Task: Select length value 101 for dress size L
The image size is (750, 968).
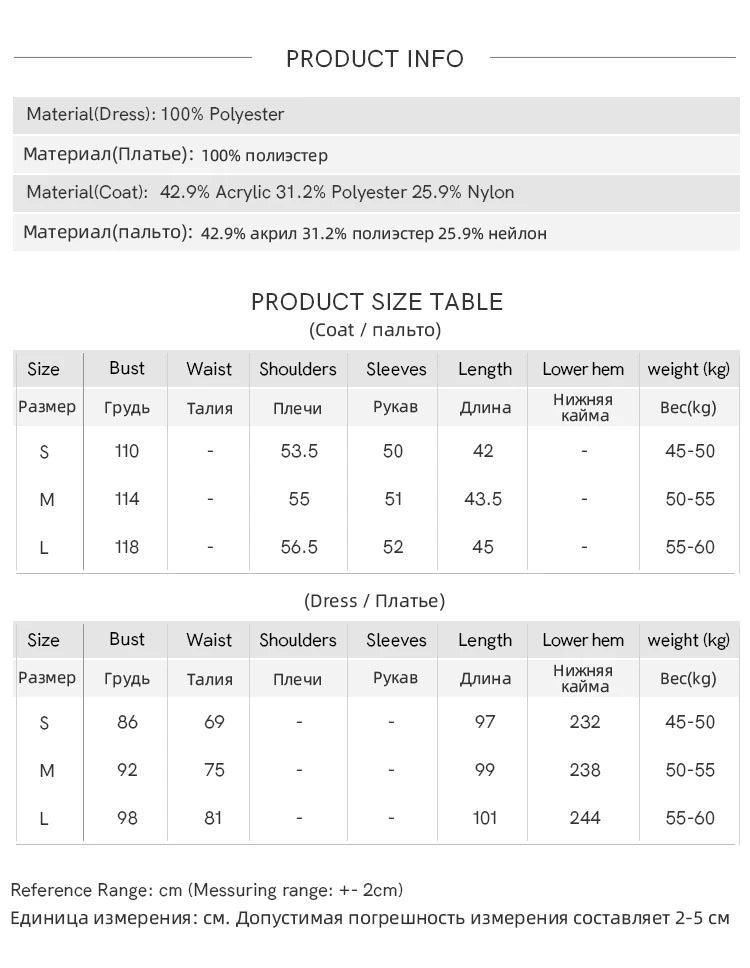Action: 484,818
